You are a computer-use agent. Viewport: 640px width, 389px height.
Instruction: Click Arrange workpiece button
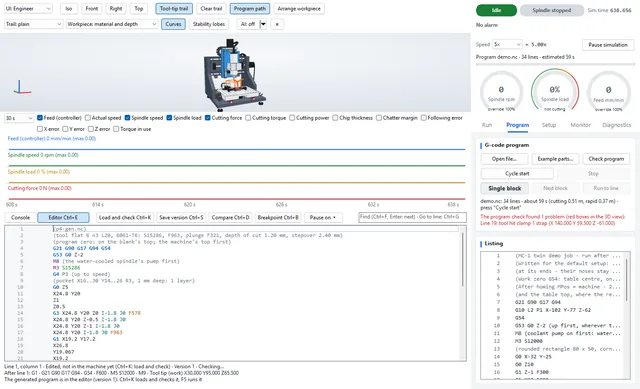(x=299, y=9)
